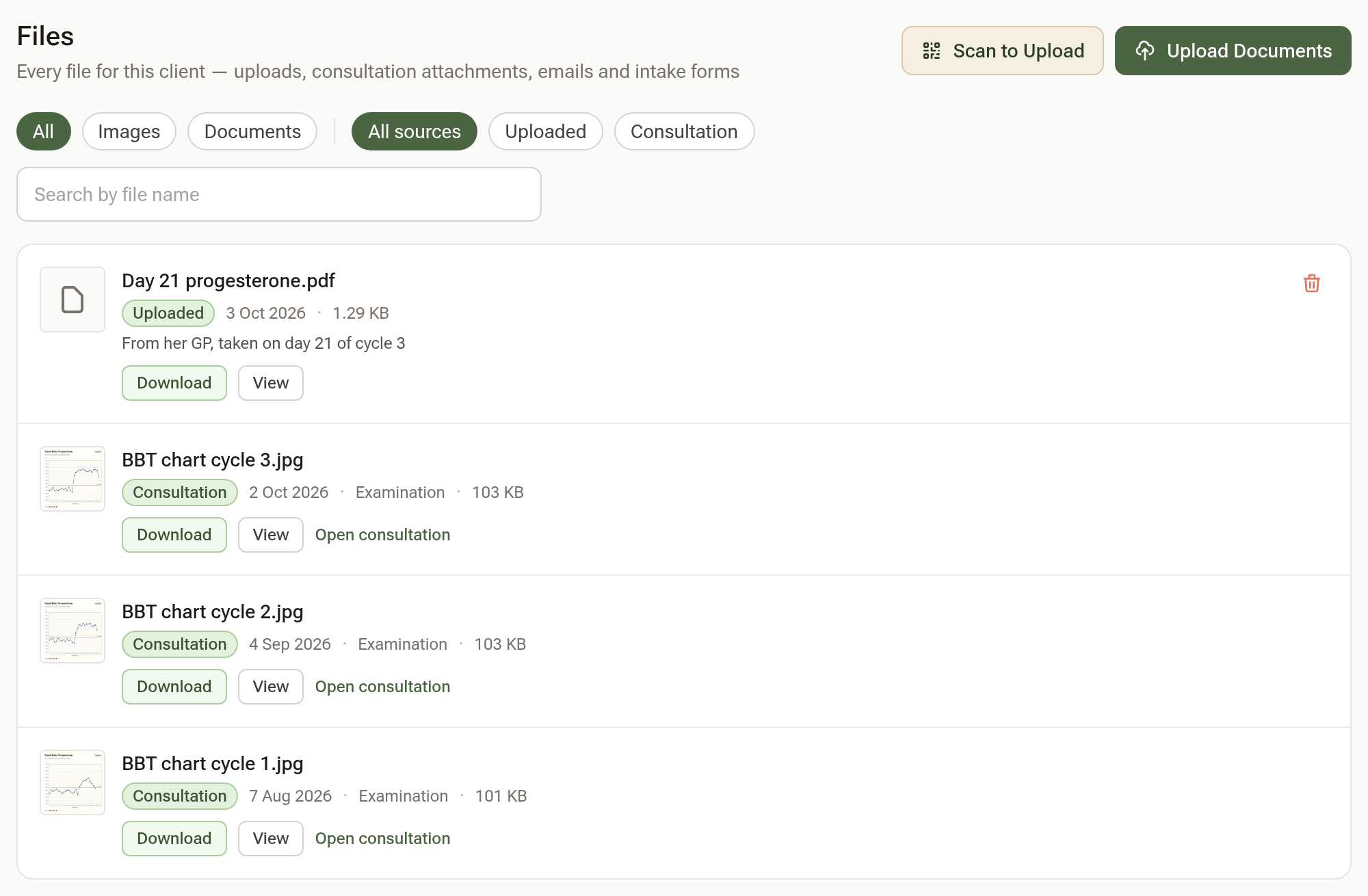View BBT chart cycle 3.jpg
This screenshot has width=1368, height=896.
[271, 535]
